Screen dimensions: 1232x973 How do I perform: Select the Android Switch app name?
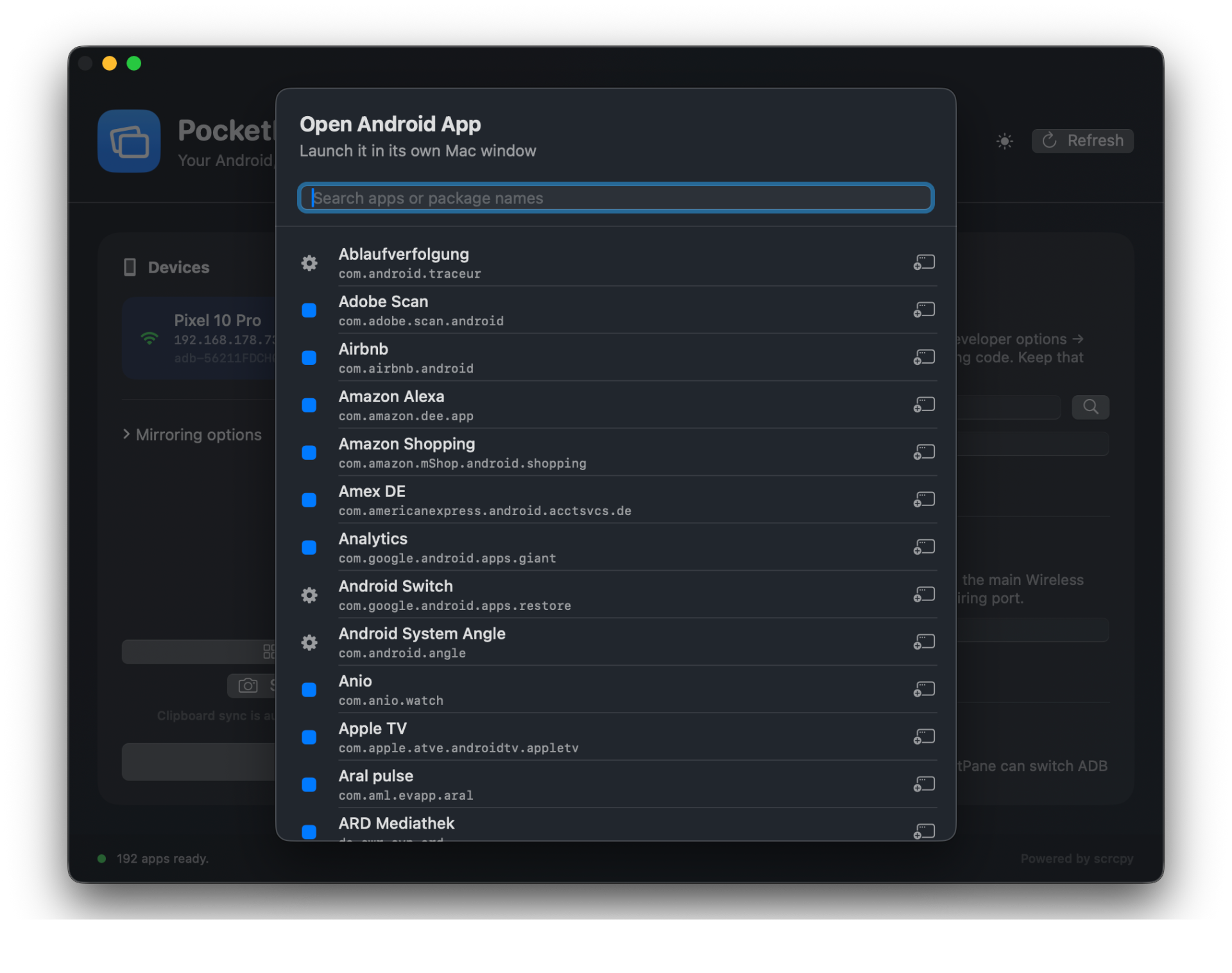coord(396,586)
